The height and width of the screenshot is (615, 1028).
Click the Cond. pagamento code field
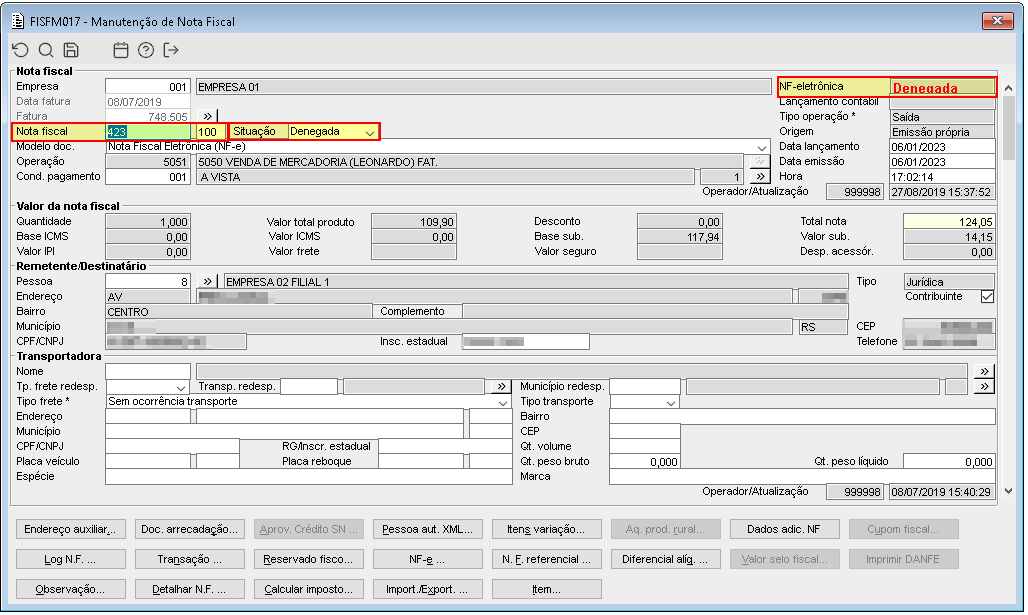pyautogui.click(x=148, y=177)
